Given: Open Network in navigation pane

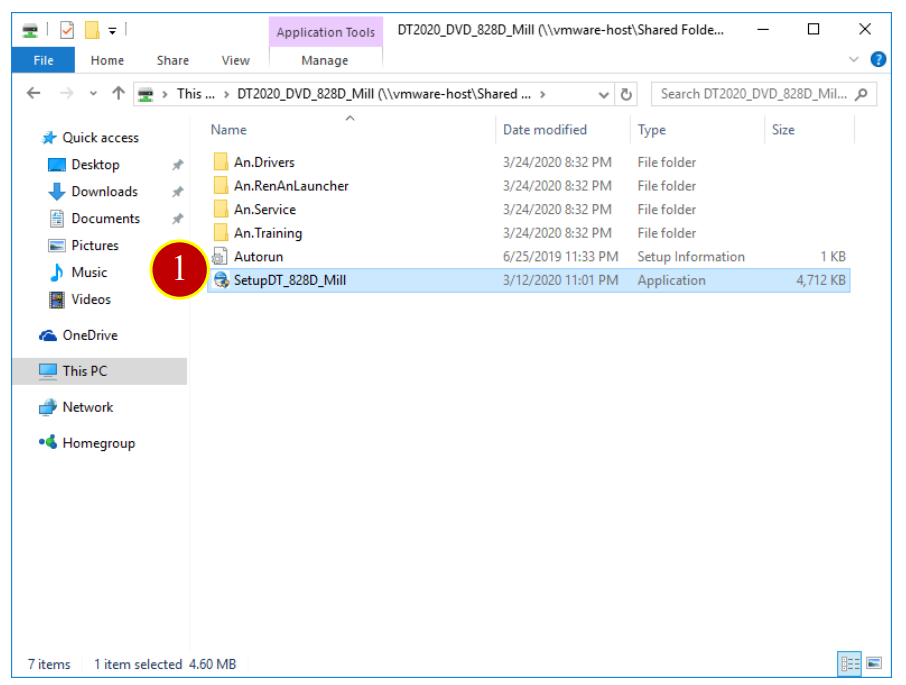Looking at the screenshot, I should [88, 407].
